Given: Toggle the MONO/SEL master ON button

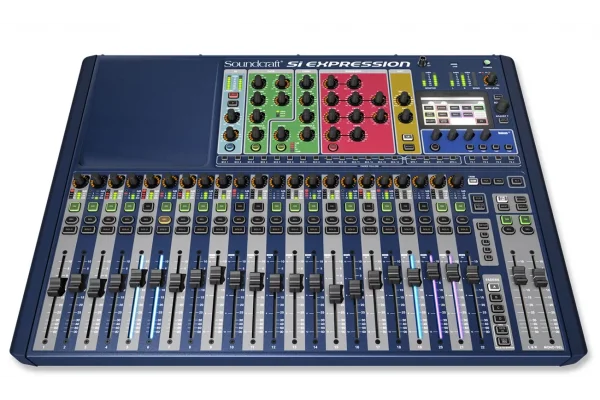Looking at the screenshot, I should [x=525, y=220].
